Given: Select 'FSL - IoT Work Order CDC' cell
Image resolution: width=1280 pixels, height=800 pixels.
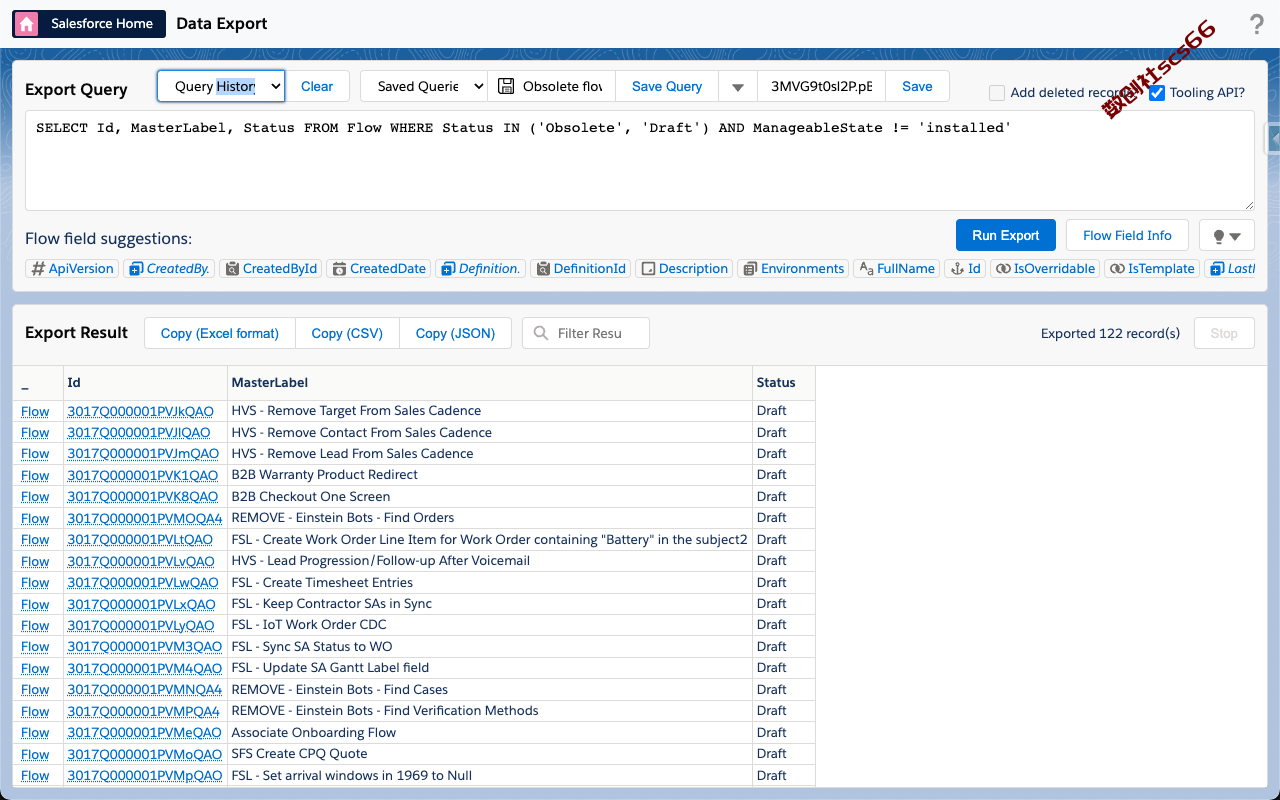Looking at the screenshot, I should 490,625.
